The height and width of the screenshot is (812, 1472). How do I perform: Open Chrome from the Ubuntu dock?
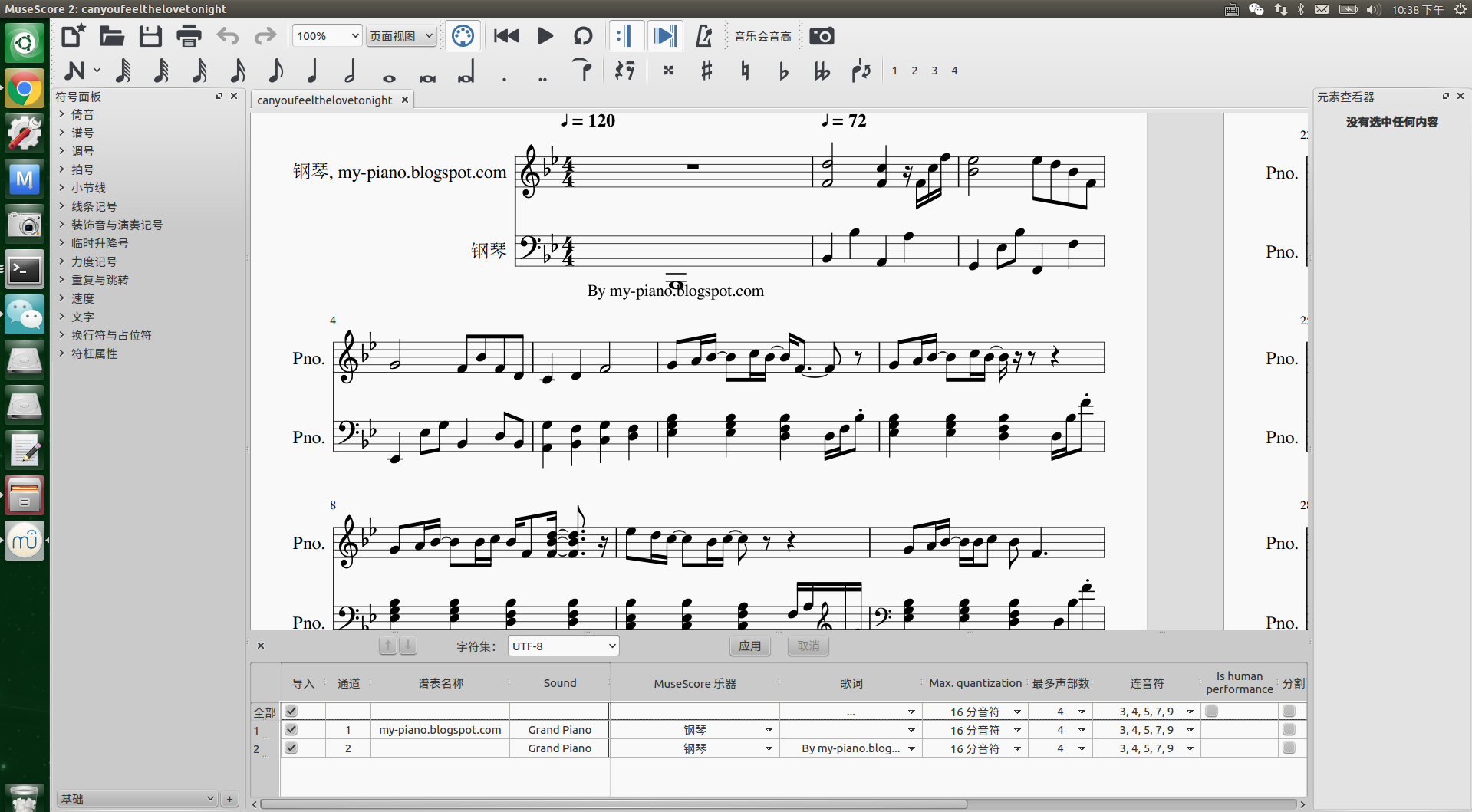coord(25,90)
